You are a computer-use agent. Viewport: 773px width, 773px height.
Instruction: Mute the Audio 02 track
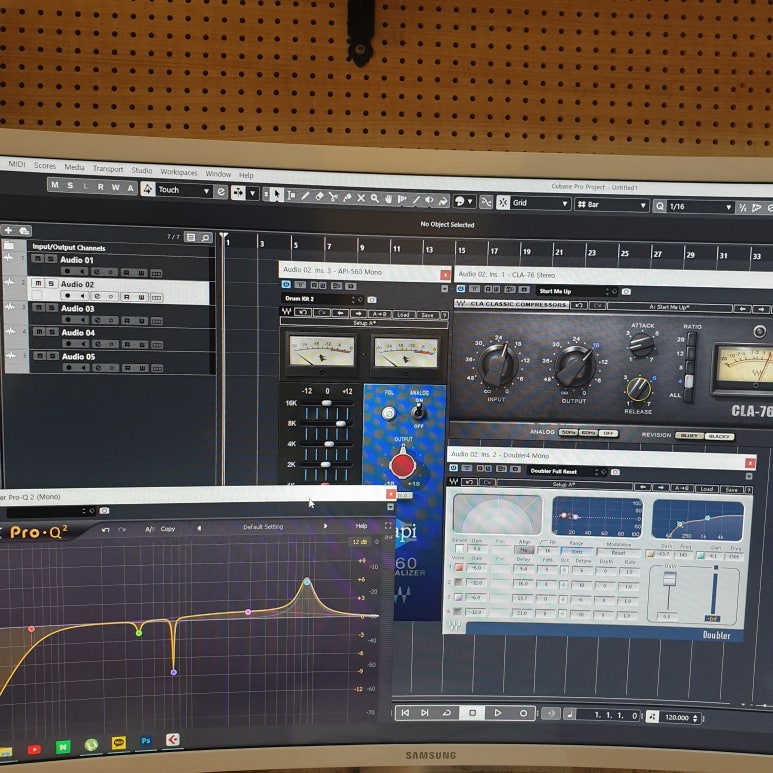tap(38, 283)
